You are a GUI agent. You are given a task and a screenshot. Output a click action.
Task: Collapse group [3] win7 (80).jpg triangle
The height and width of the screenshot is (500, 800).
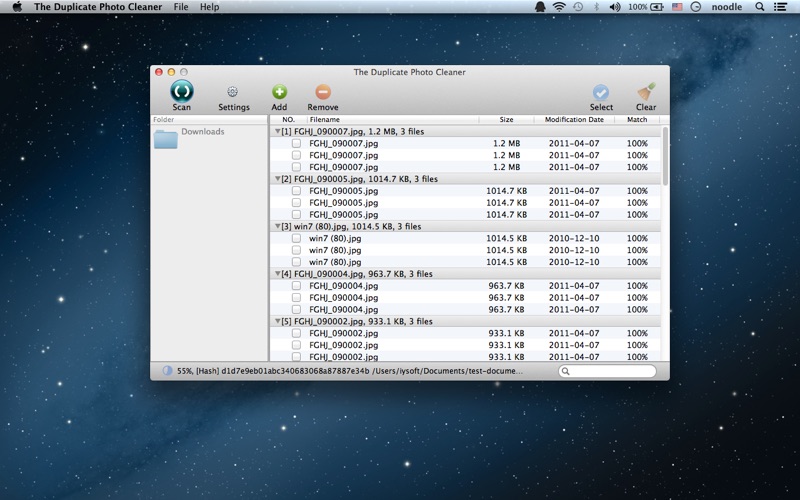click(278, 226)
